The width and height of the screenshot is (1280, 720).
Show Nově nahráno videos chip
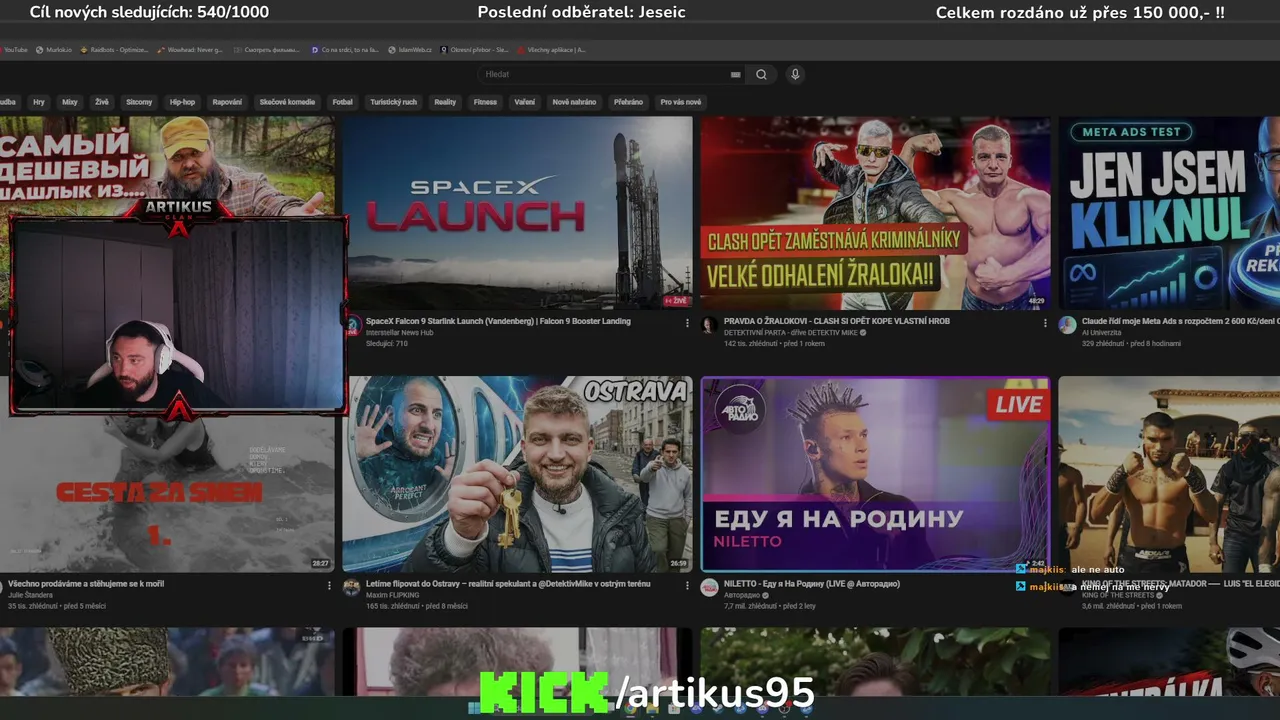574,102
